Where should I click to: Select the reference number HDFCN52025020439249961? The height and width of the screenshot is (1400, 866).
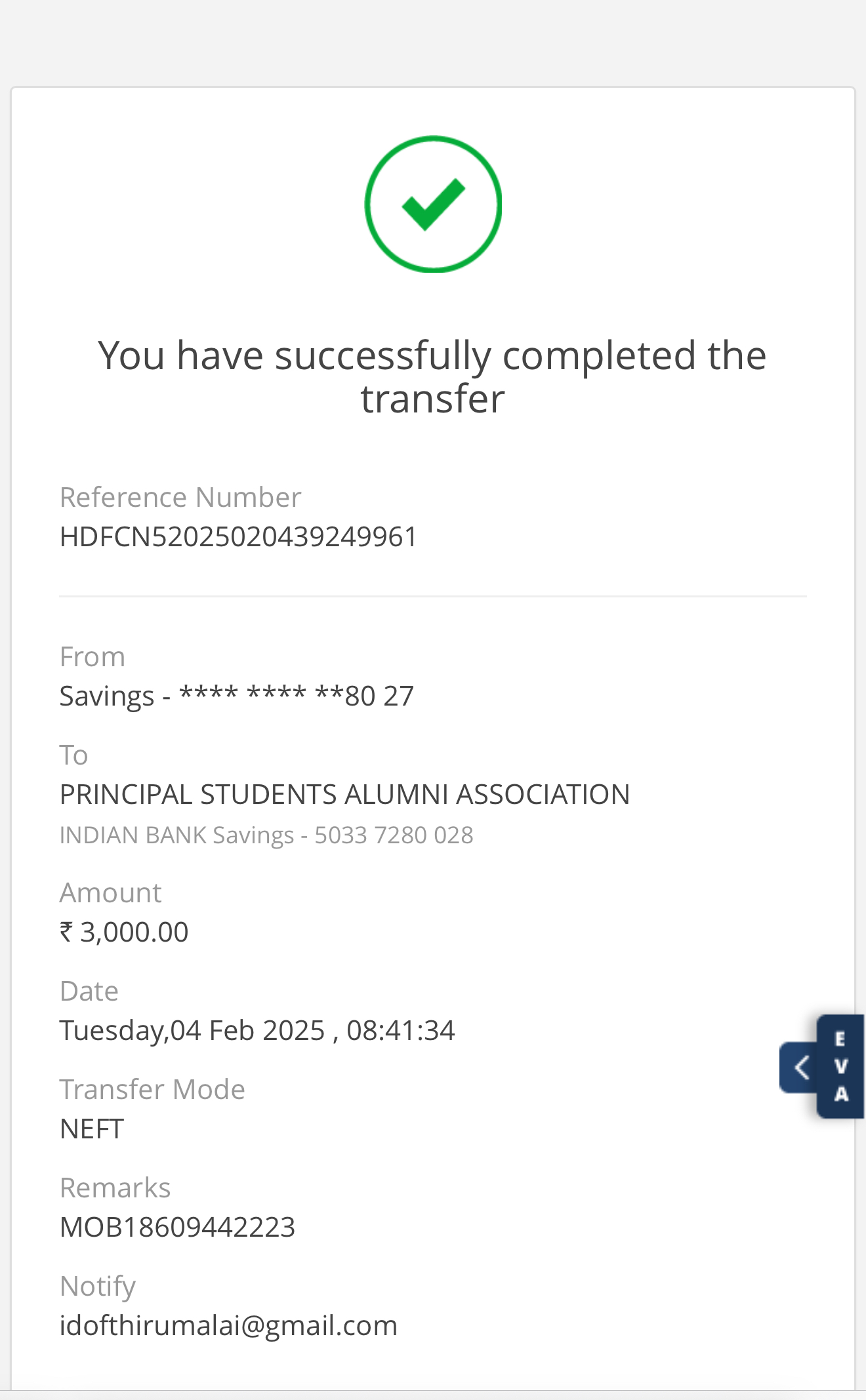(x=238, y=537)
